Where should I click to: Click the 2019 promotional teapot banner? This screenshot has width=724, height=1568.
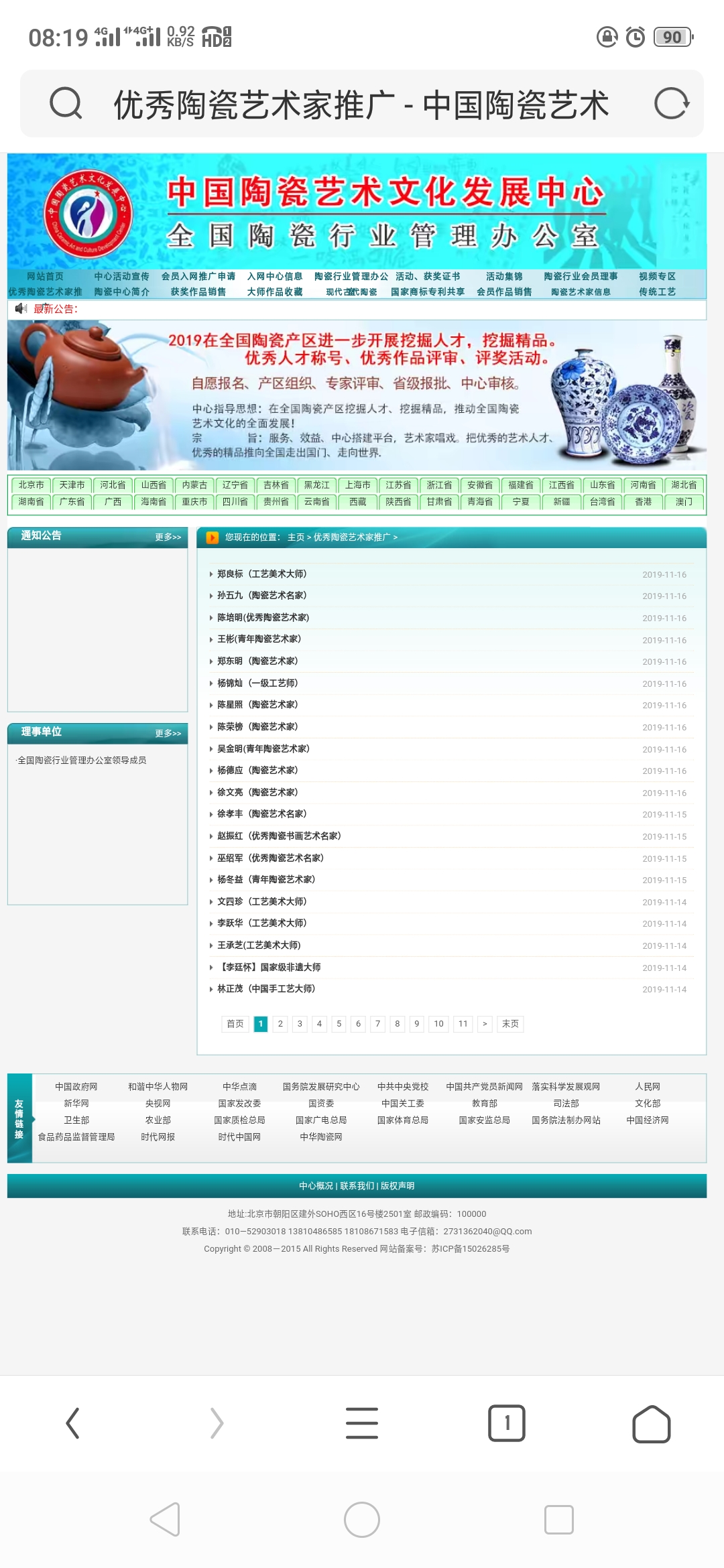(x=357, y=395)
